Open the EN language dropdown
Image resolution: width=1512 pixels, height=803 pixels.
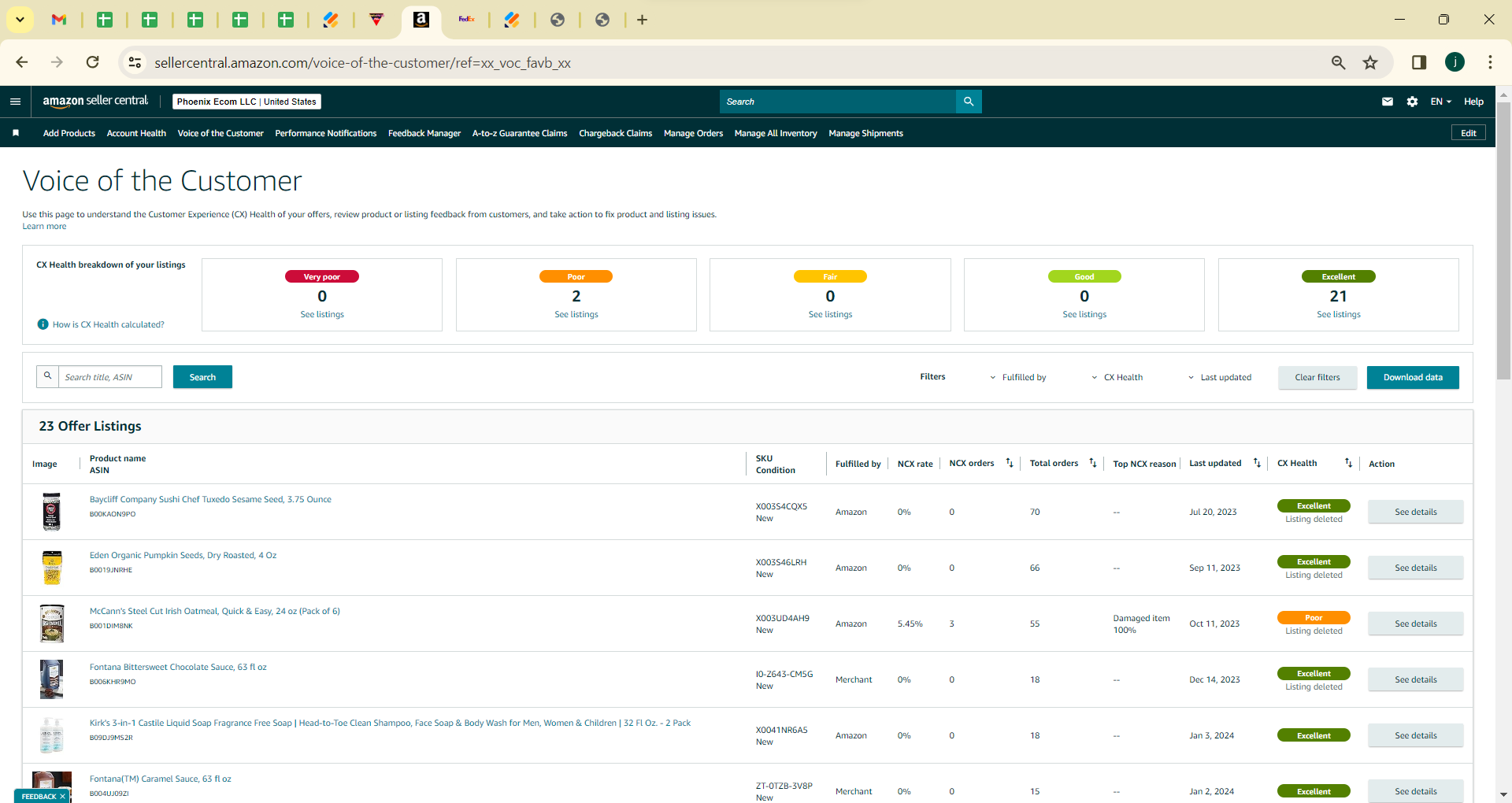[x=1440, y=102]
